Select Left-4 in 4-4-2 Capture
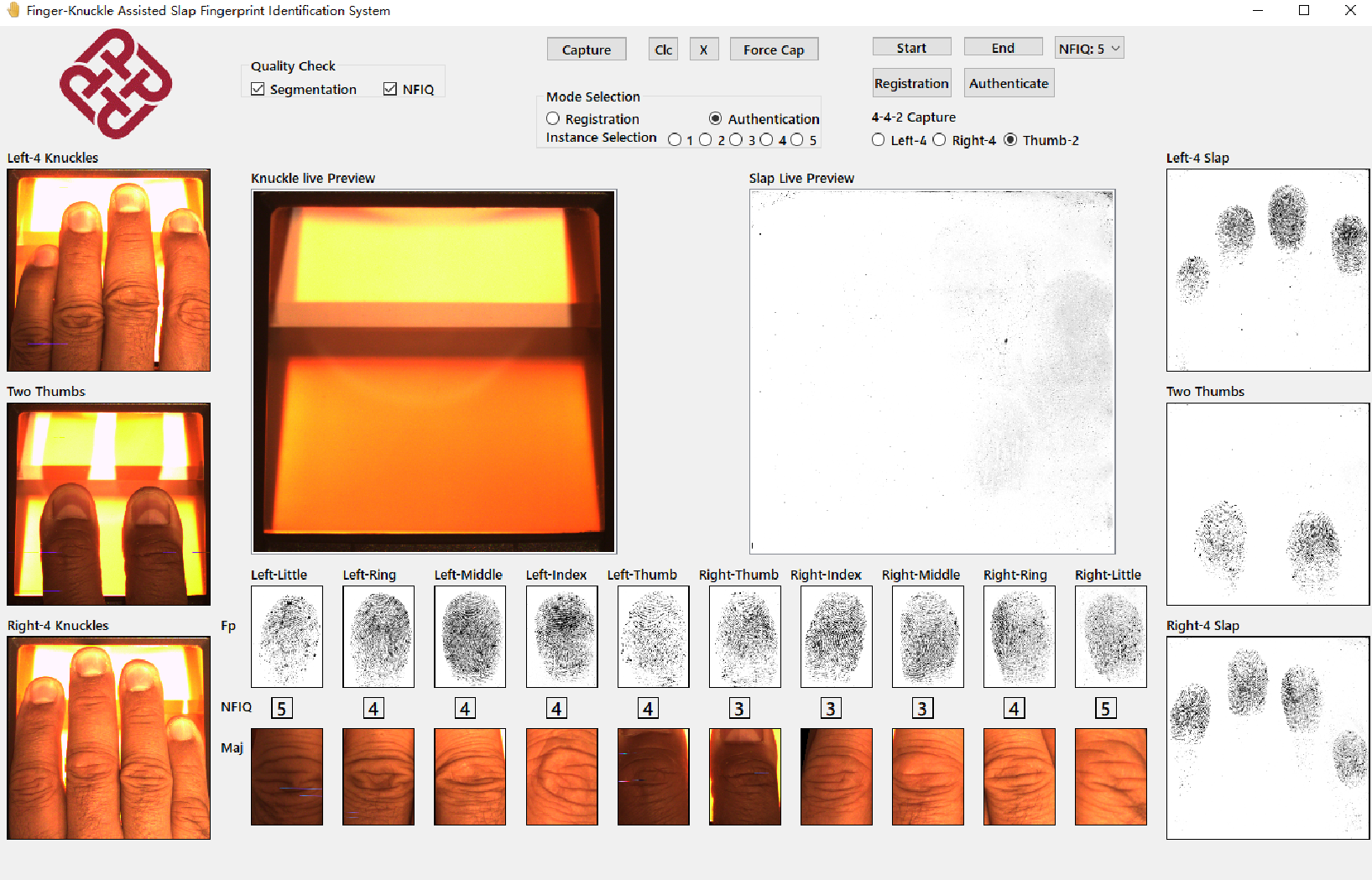The image size is (1372, 880). coord(878,140)
